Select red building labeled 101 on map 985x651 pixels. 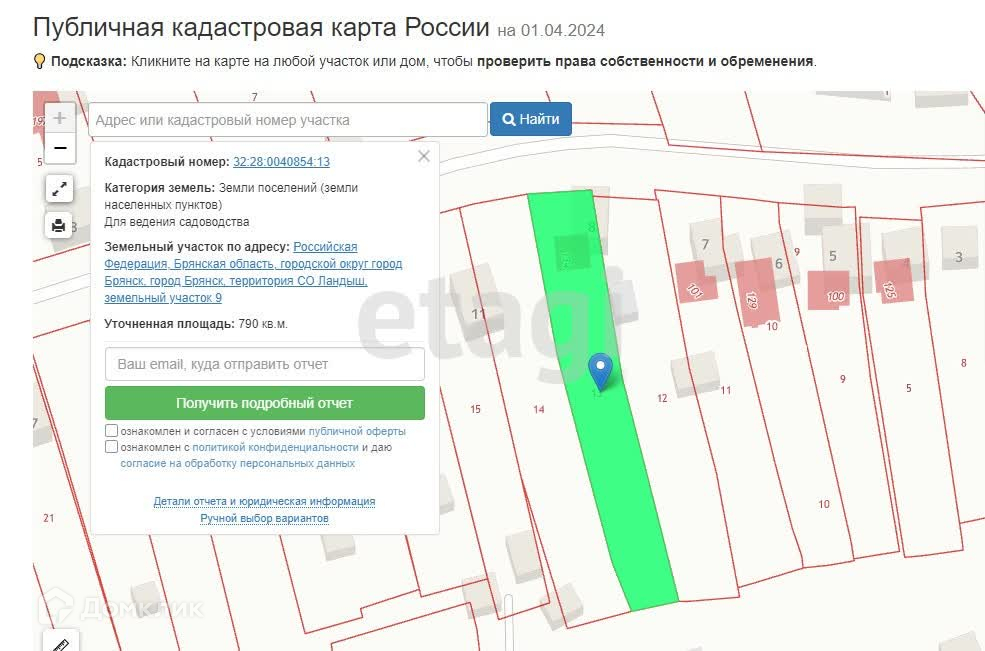(695, 283)
